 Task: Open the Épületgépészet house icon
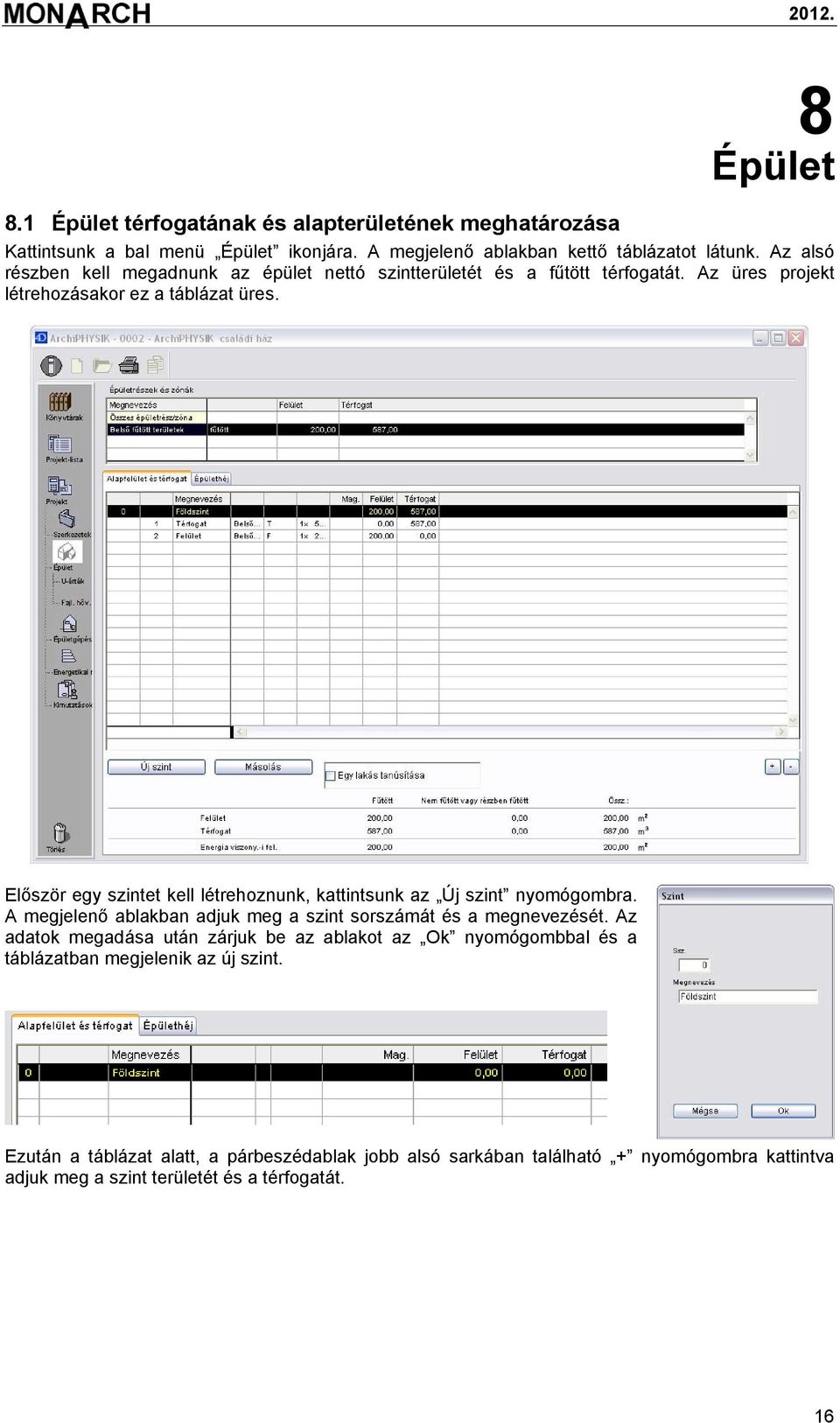point(69,623)
